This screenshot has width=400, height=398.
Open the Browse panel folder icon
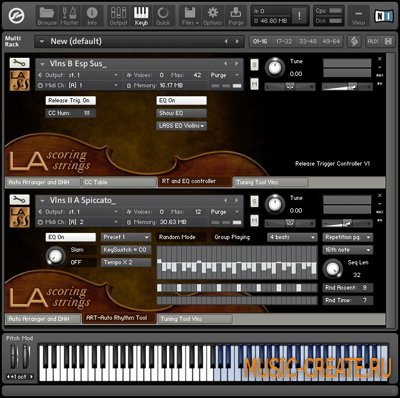(46, 16)
